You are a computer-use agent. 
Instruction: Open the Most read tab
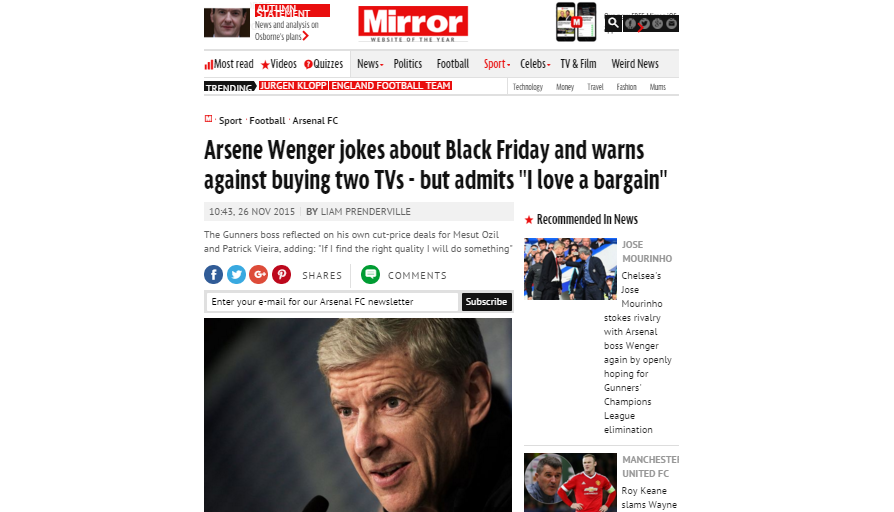(229, 64)
